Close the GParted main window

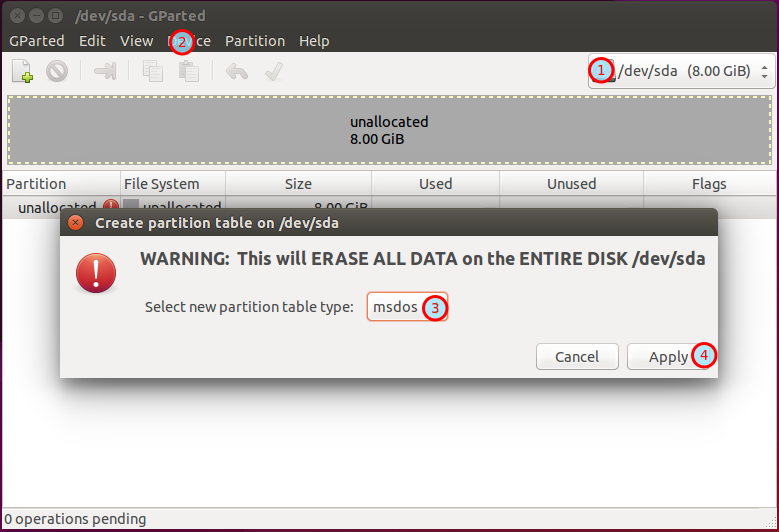pyautogui.click(x=17, y=15)
